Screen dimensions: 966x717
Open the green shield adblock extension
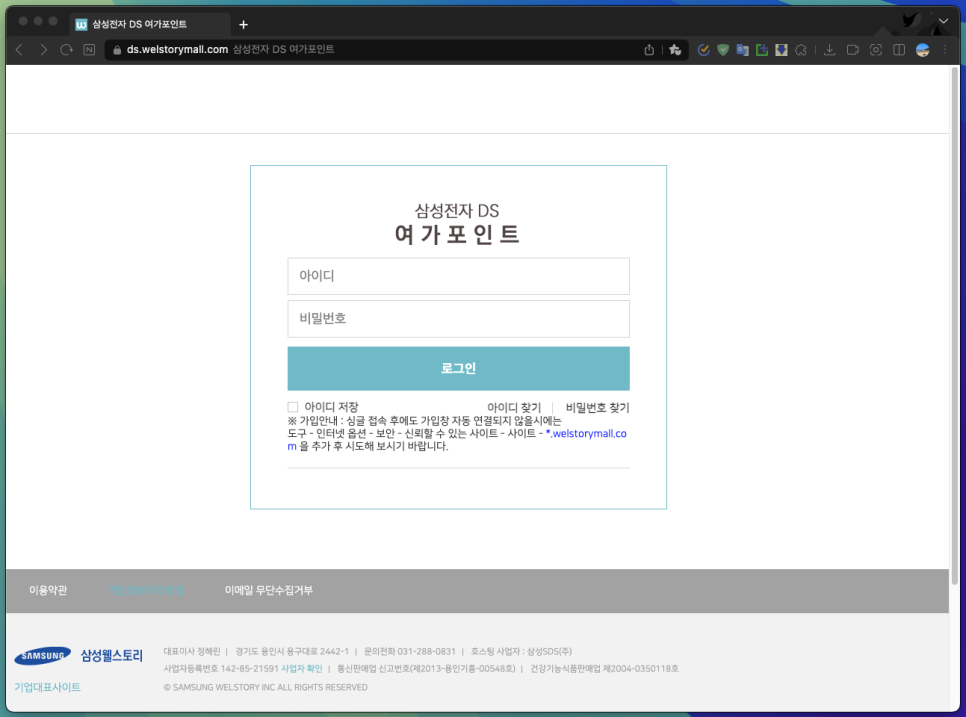pyautogui.click(x=723, y=50)
